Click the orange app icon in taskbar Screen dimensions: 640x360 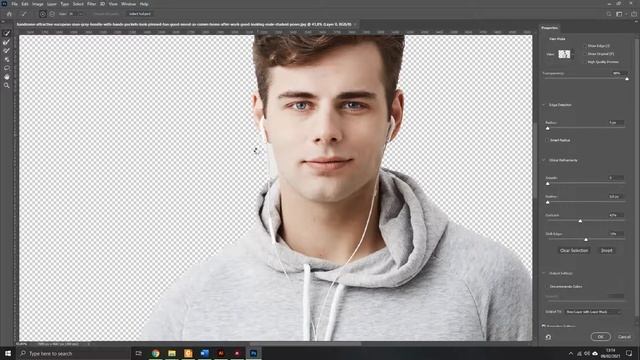(x=188, y=353)
